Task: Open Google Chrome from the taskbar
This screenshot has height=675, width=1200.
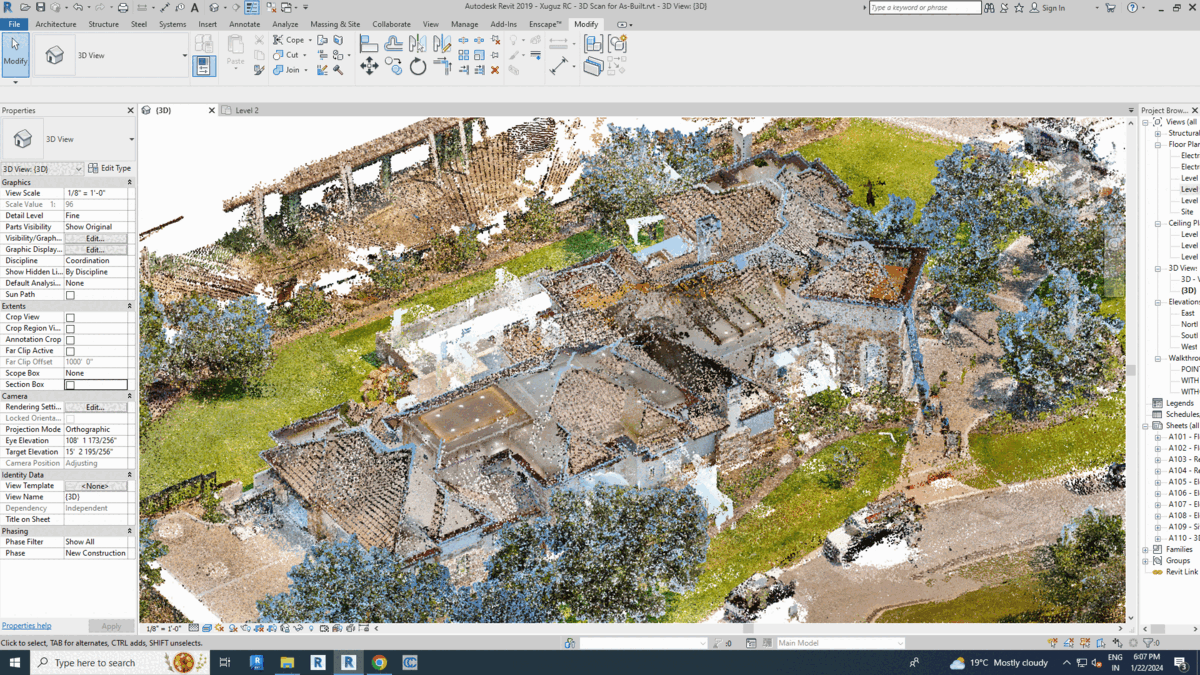Action: (x=379, y=662)
